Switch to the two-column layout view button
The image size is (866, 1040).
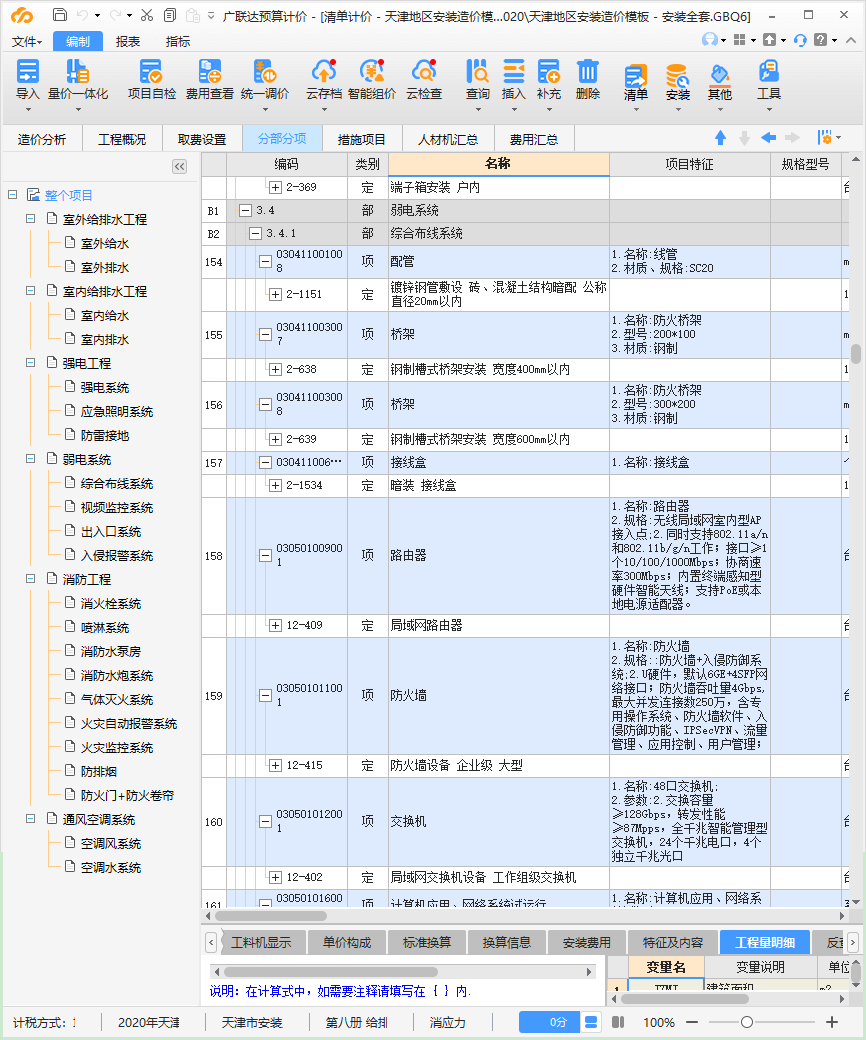tap(618, 1022)
